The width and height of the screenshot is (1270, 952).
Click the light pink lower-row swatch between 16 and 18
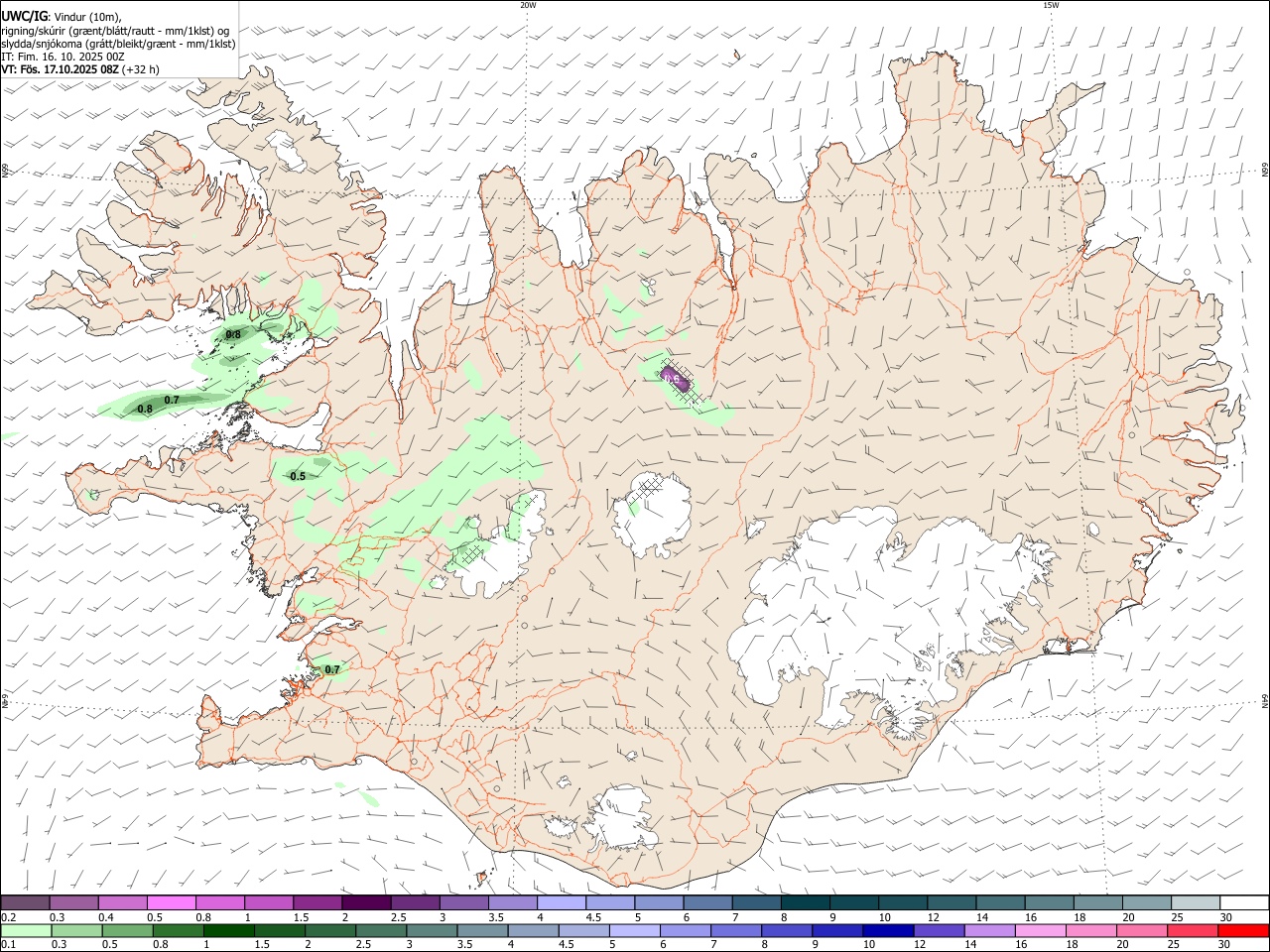pyautogui.click(x=1039, y=930)
